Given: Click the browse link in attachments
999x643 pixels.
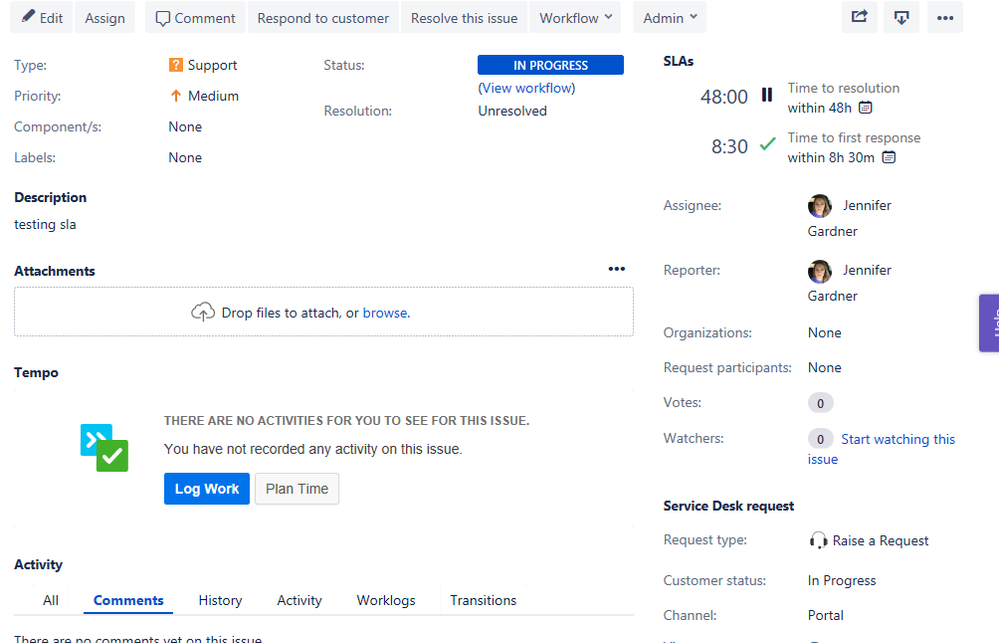Looking at the screenshot, I should point(385,313).
